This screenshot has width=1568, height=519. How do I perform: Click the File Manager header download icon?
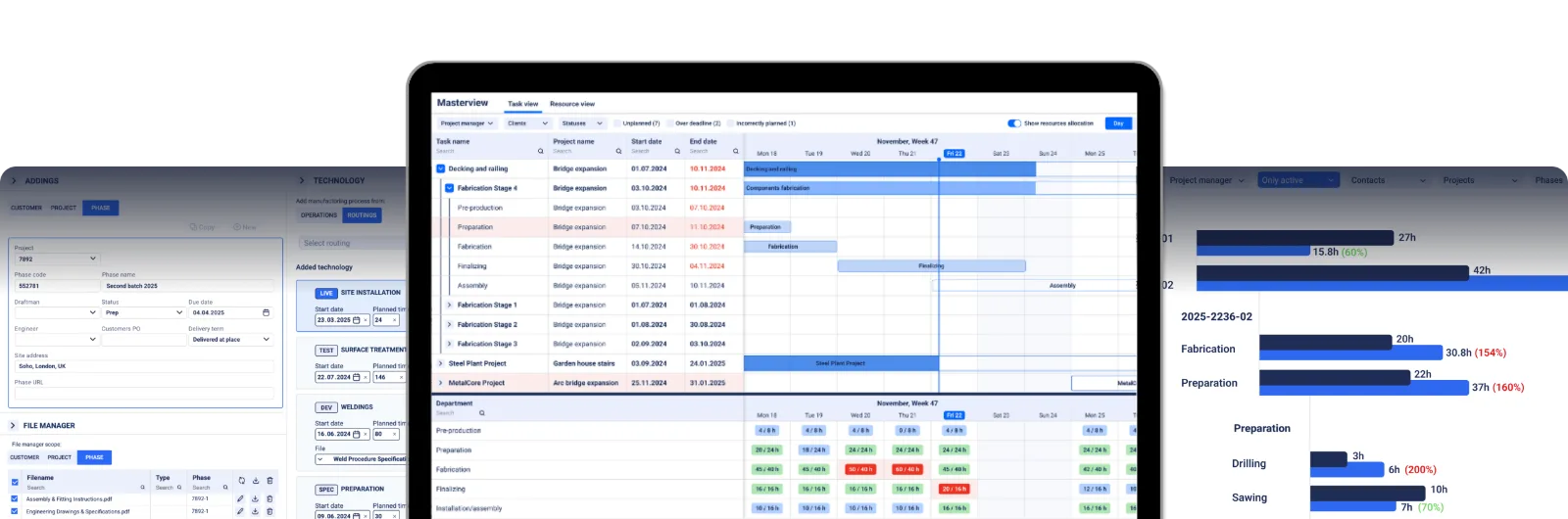pyautogui.click(x=256, y=481)
